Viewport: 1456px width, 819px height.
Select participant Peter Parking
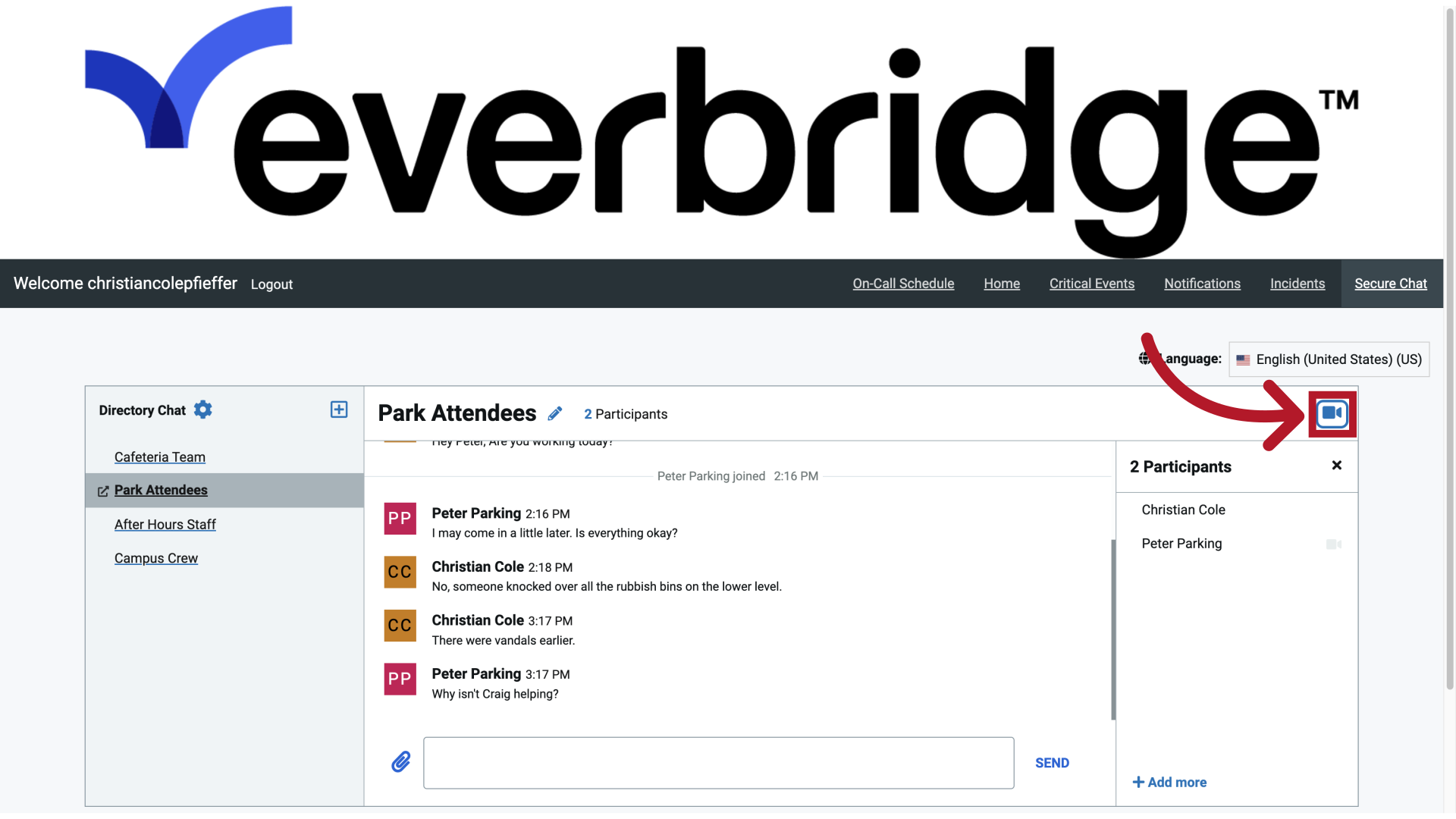coord(1181,544)
